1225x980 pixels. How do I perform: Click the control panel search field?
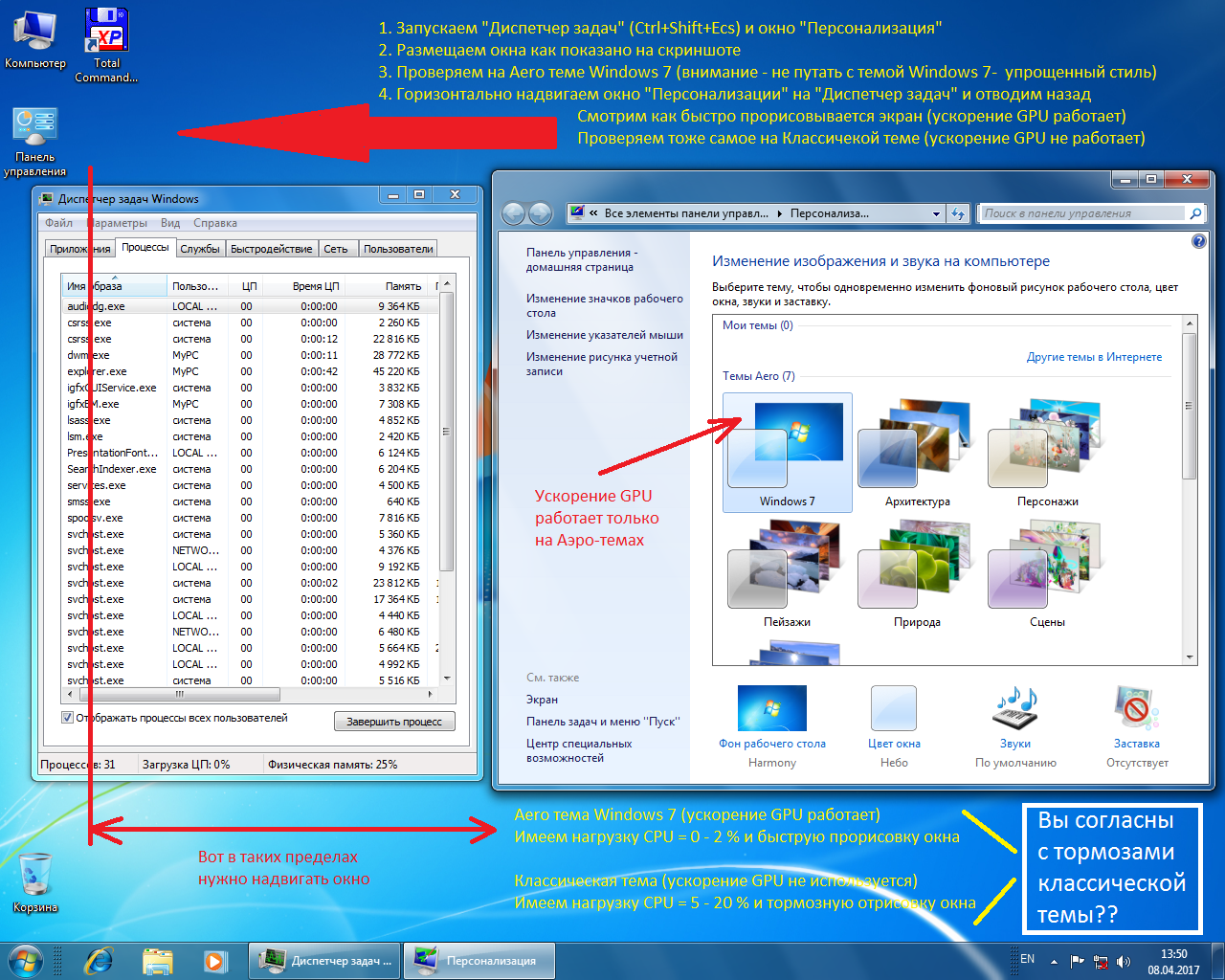click(1081, 213)
